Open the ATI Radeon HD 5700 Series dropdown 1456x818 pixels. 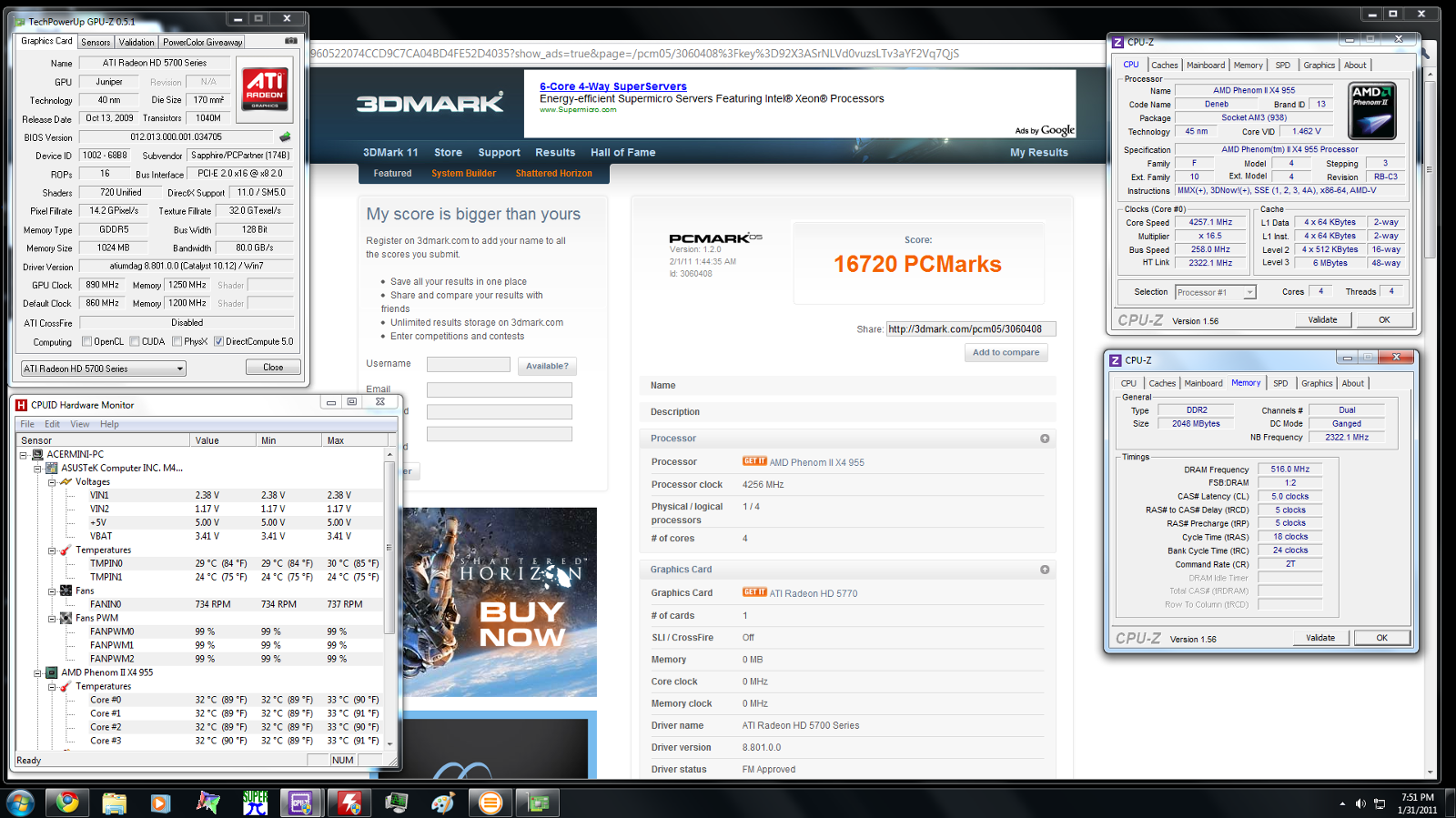104,369
